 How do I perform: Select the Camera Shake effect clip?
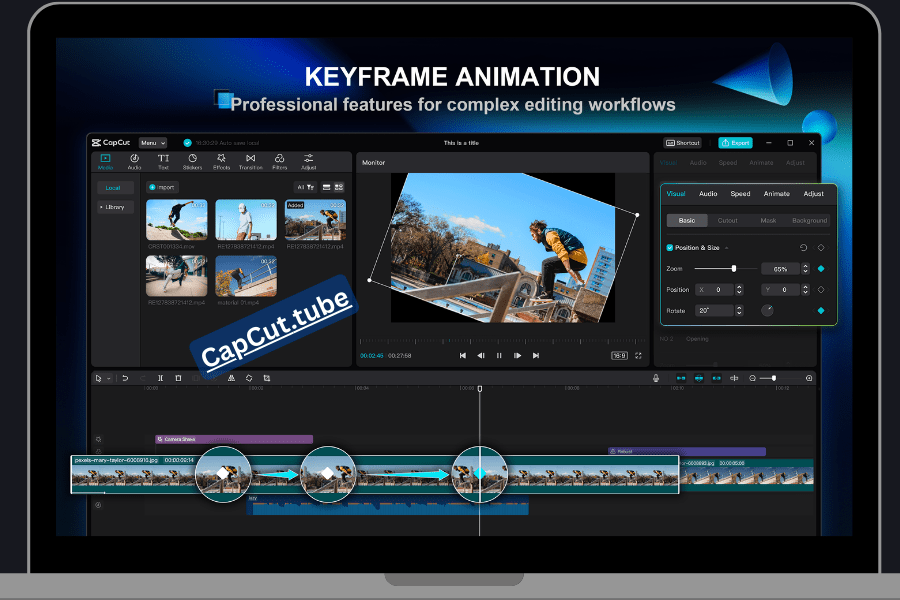point(234,439)
